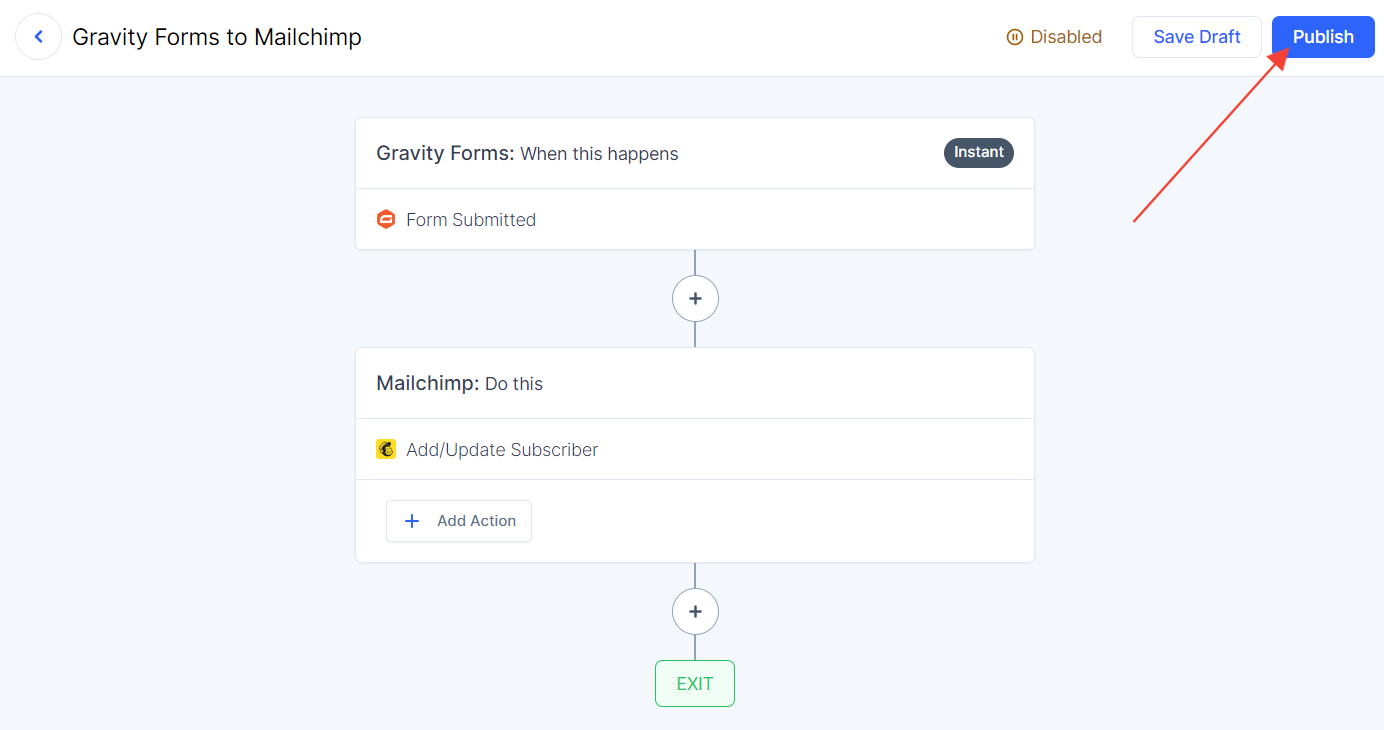This screenshot has width=1384, height=730.
Task: Go back using the left chevron button
Action: click(x=39, y=37)
